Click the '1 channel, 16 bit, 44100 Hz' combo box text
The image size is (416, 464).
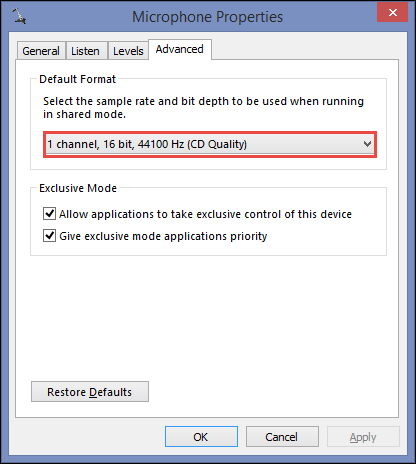tap(147, 144)
